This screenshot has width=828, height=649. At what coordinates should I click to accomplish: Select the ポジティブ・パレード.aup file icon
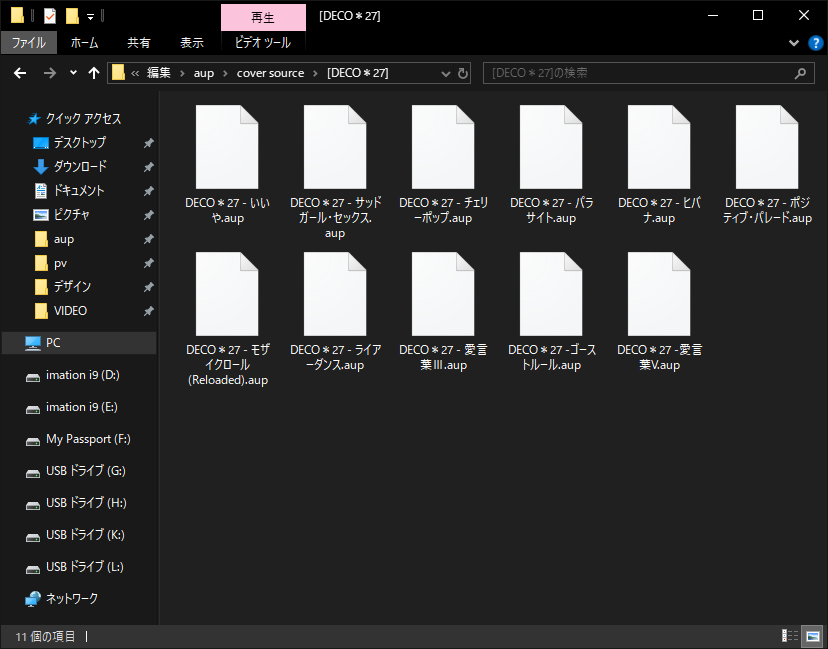[x=767, y=147]
